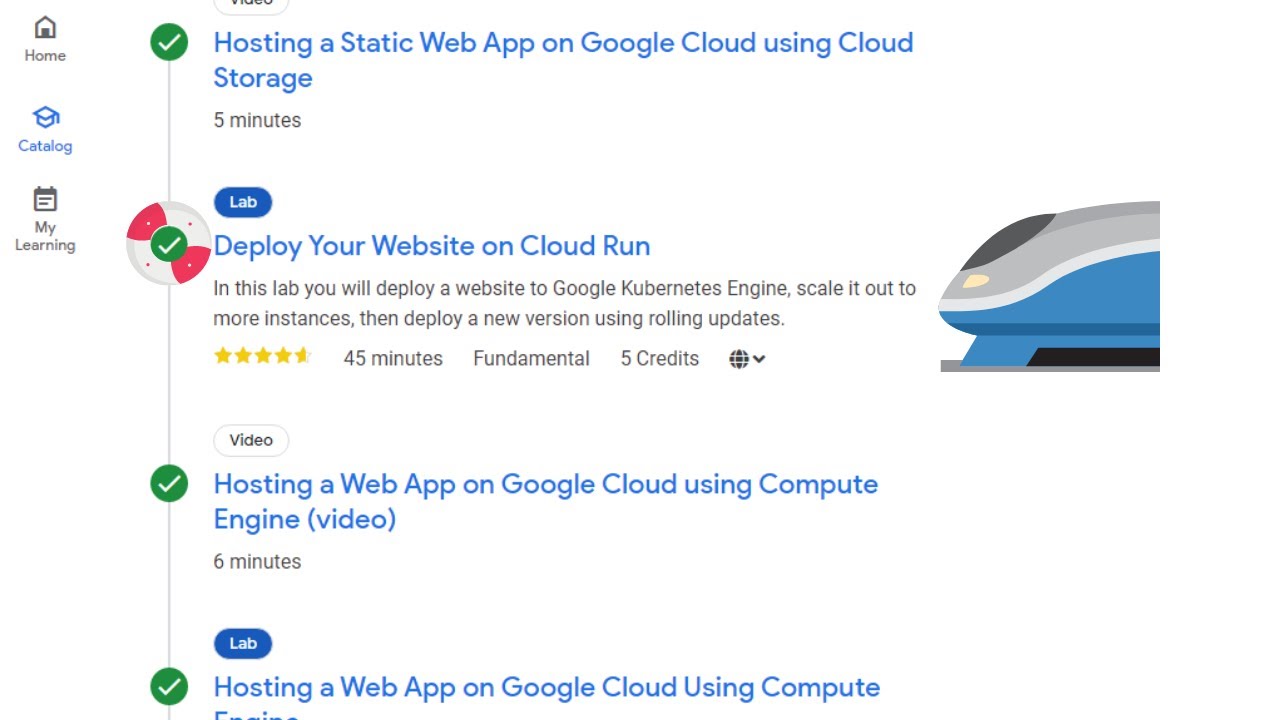Click green checkmark for Static Web App video
The height and width of the screenshot is (720, 1280).
click(169, 43)
